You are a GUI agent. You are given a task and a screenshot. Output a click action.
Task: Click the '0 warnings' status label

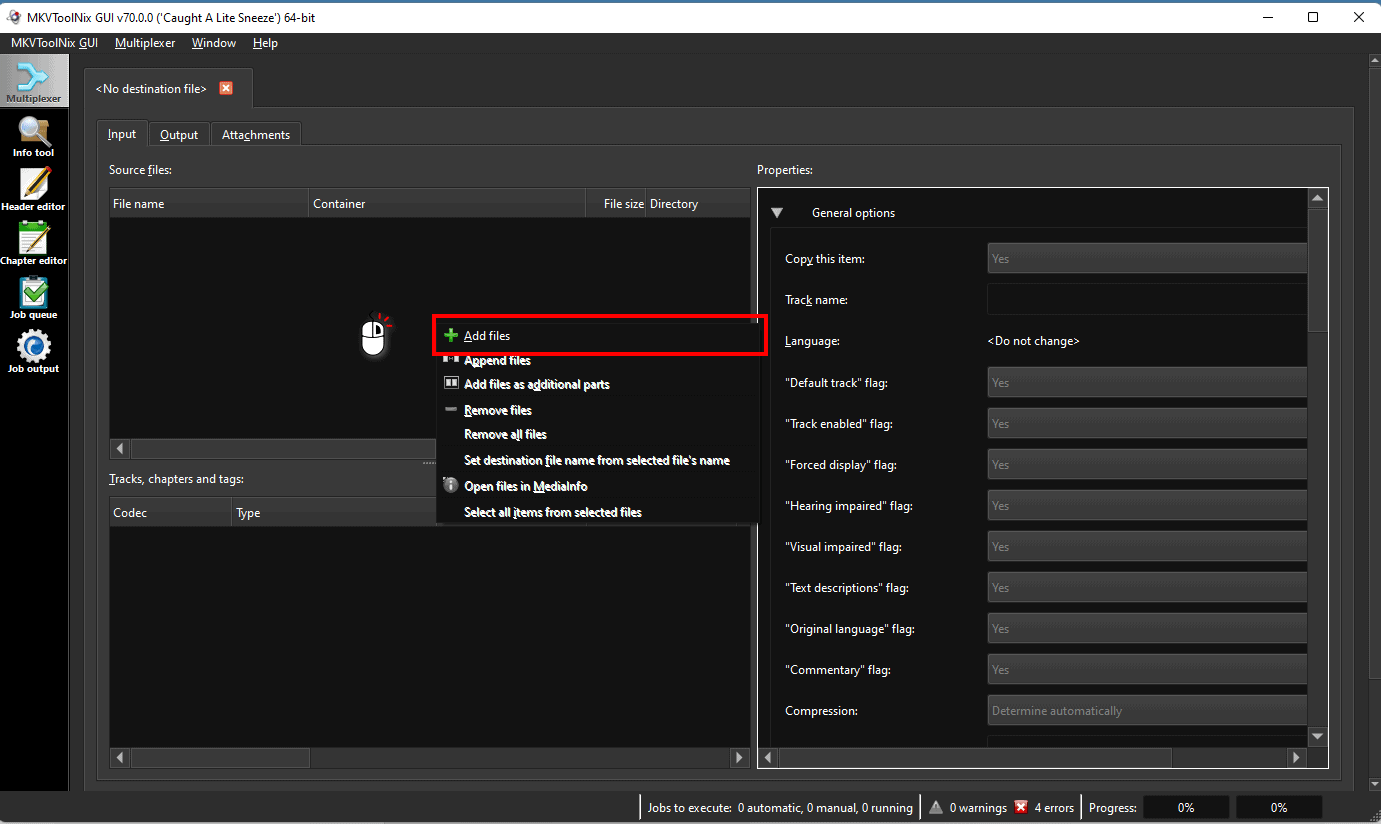coord(976,807)
